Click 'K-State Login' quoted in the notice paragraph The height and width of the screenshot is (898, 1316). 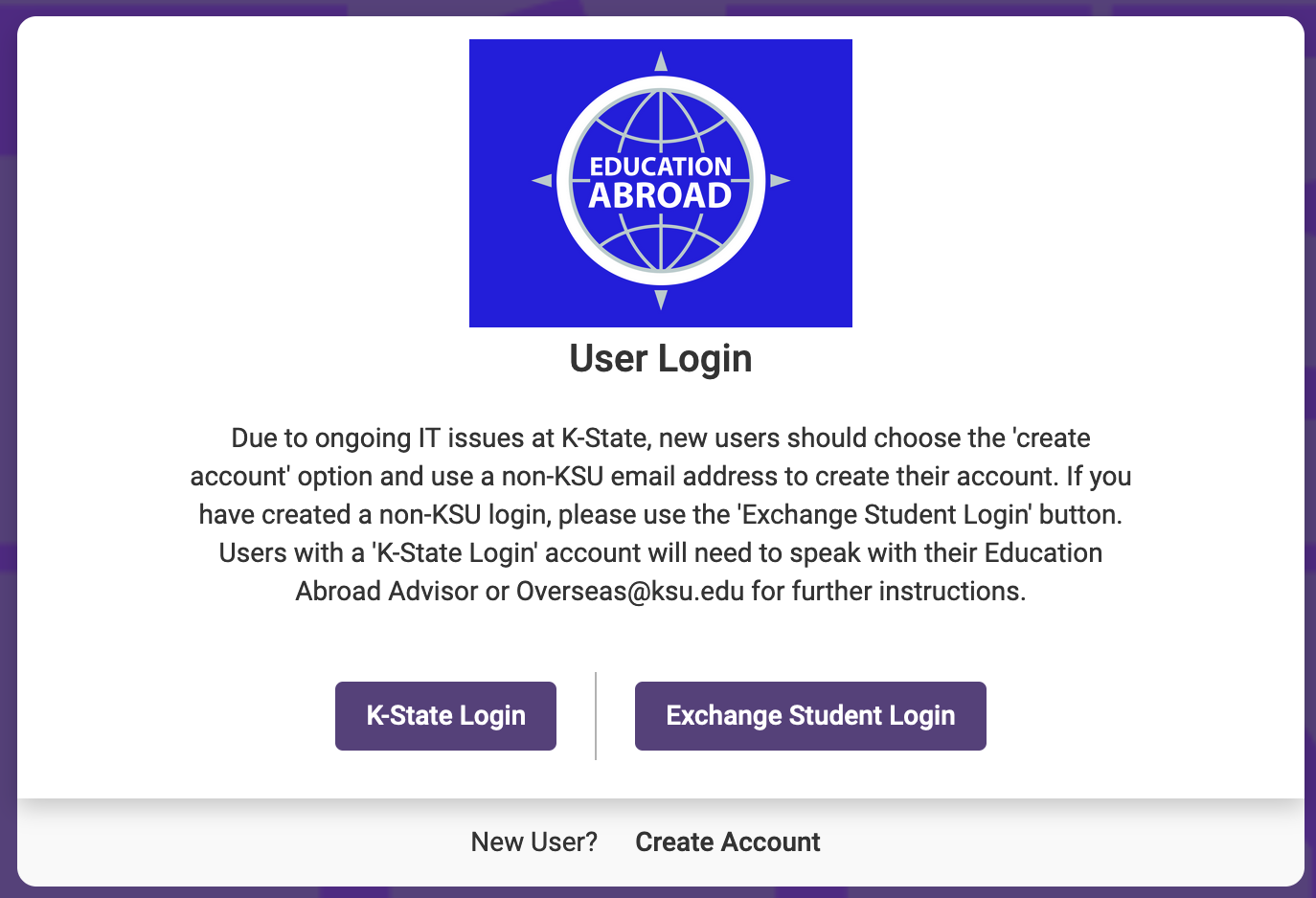pyautogui.click(x=454, y=553)
